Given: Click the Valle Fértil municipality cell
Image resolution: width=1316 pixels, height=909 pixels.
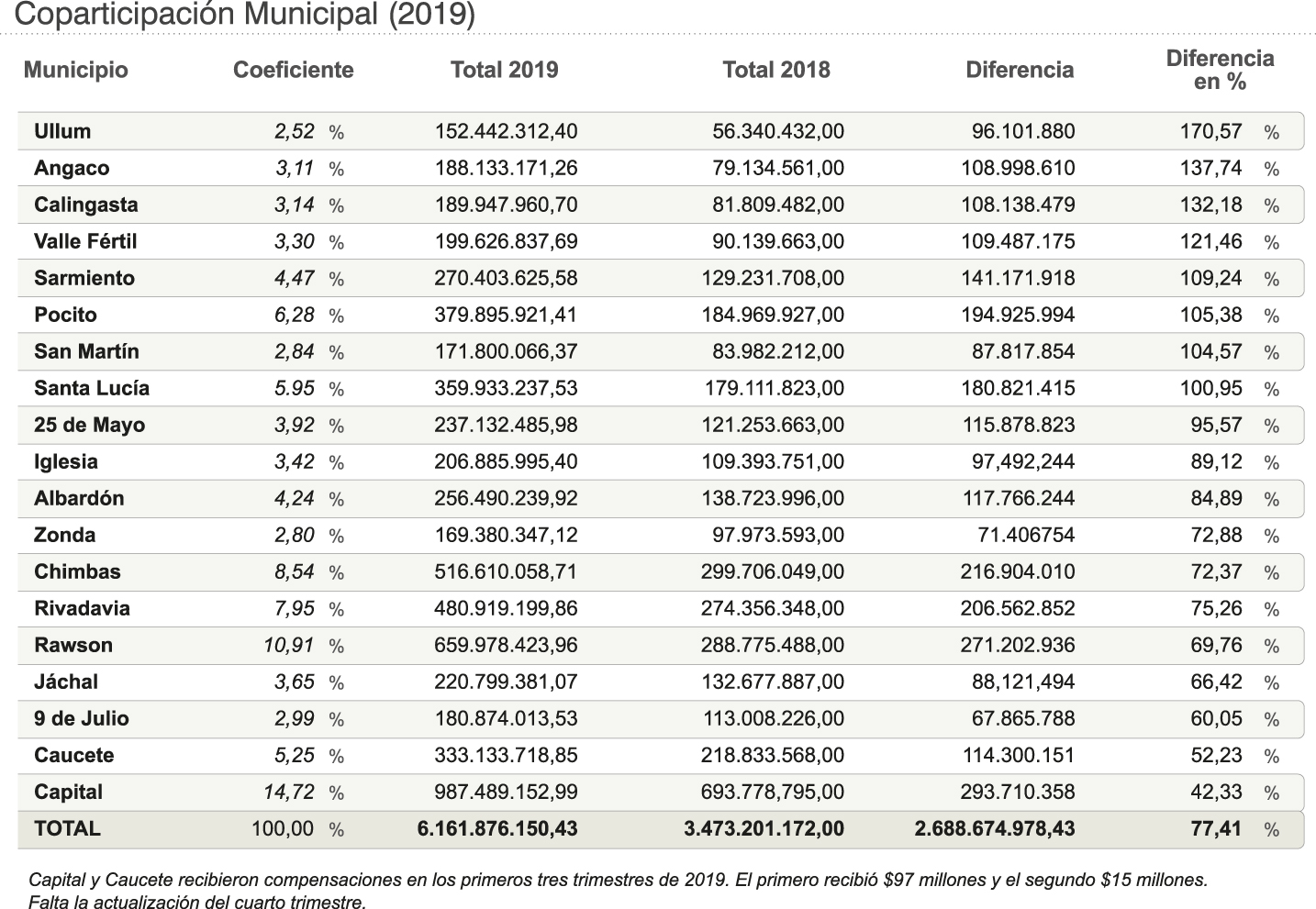Looking at the screenshot, I should tap(85, 241).
